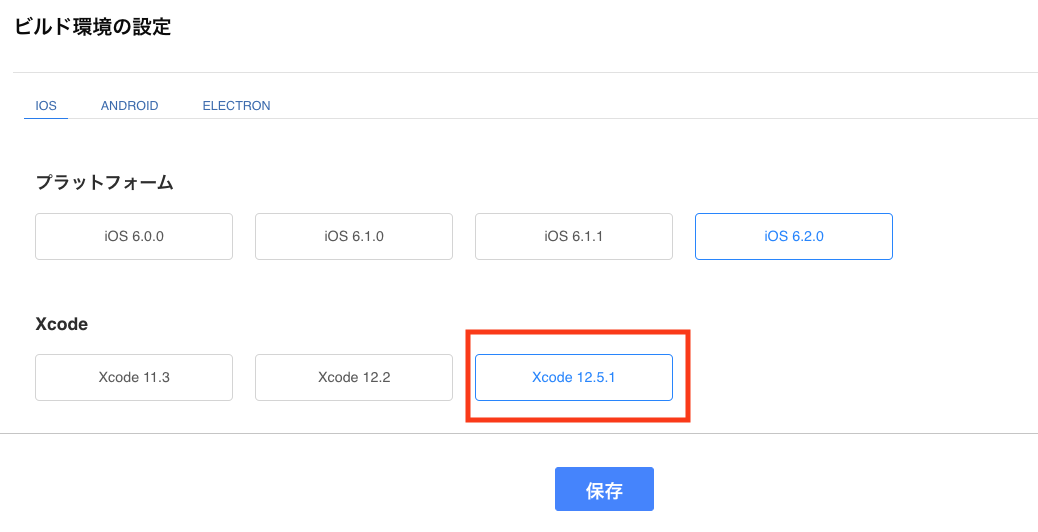Viewport: 1038px width, 532px height.
Task: Pick the iOS 6.2.0 platform option
Action: (x=794, y=236)
